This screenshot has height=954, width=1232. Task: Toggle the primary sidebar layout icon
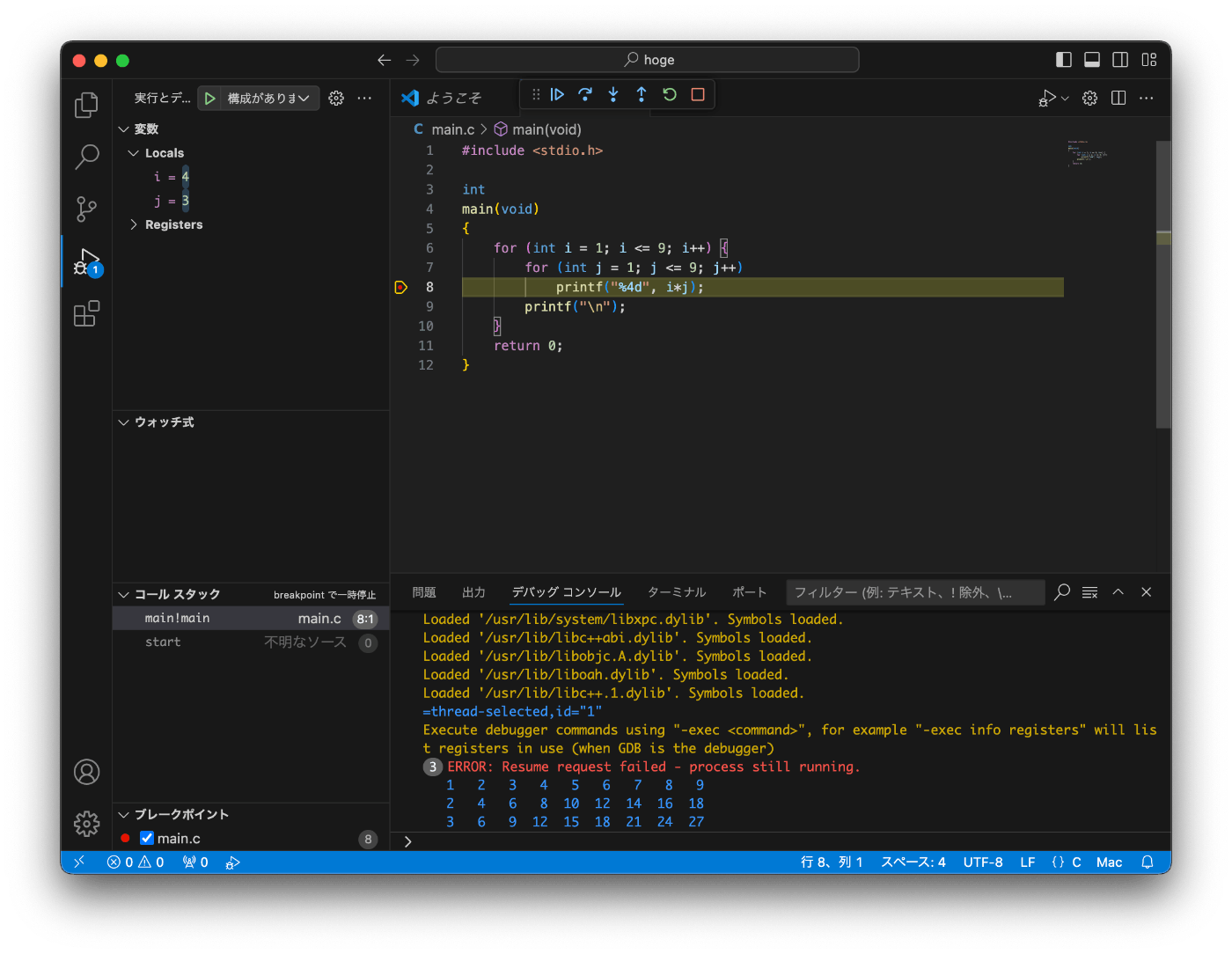(1064, 60)
